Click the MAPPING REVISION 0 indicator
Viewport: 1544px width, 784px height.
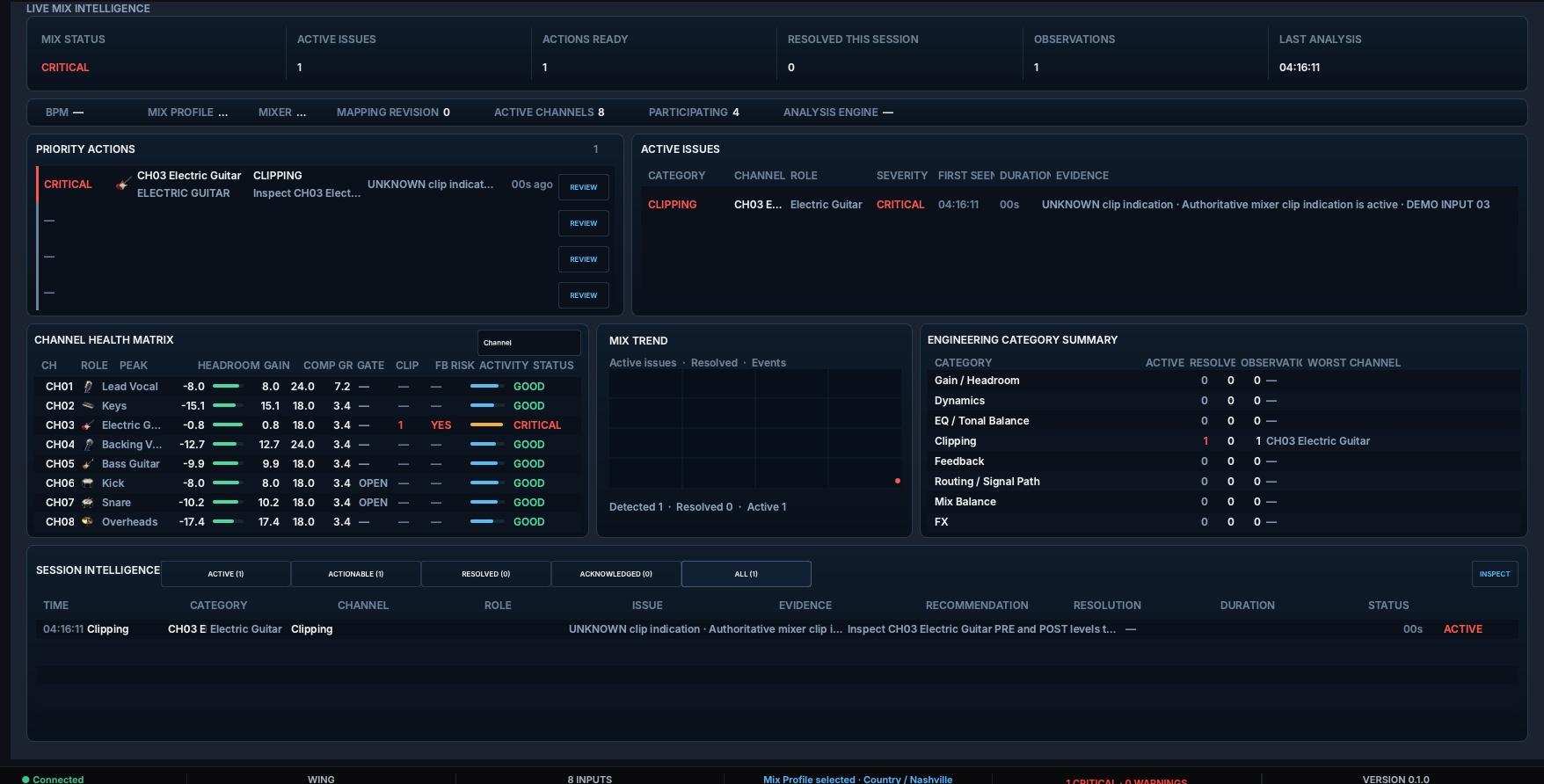(393, 113)
